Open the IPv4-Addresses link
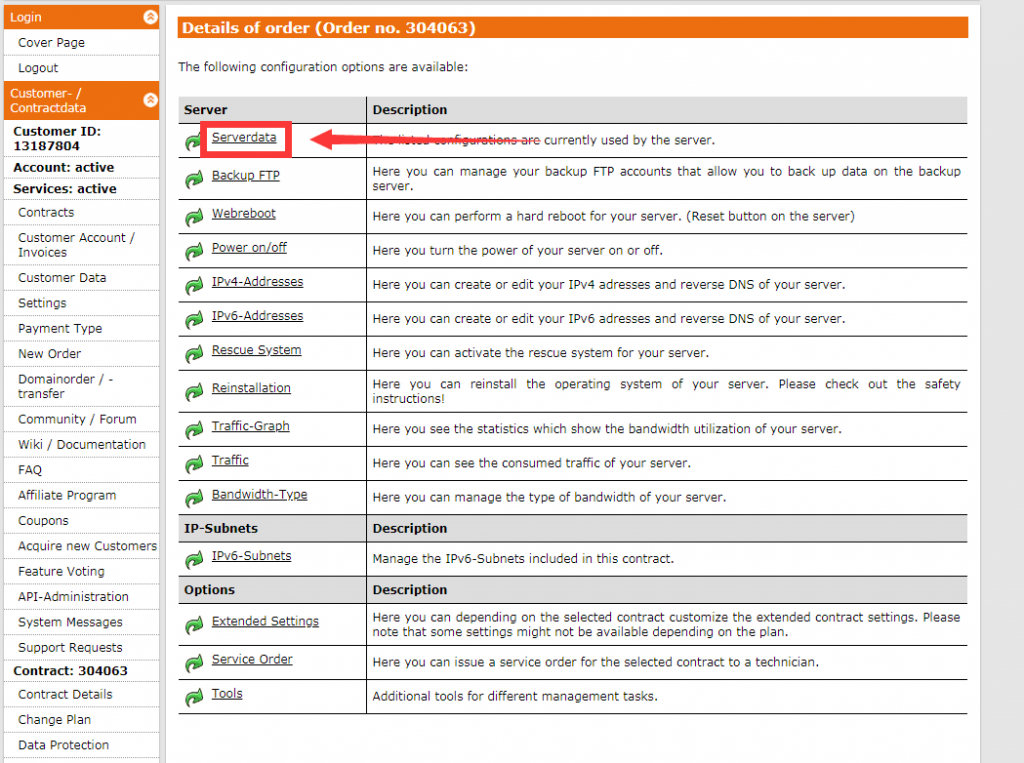The image size is (1024, 763). pos(257,282)
